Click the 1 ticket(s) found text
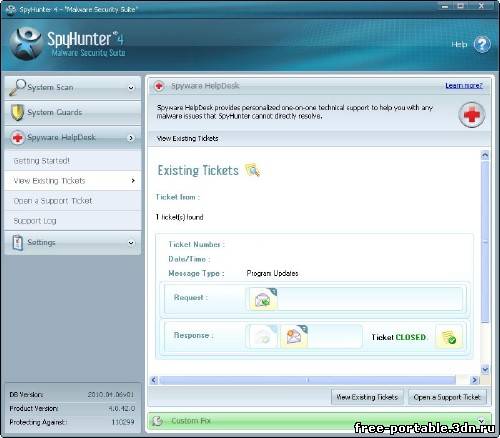 pos(179,217)
